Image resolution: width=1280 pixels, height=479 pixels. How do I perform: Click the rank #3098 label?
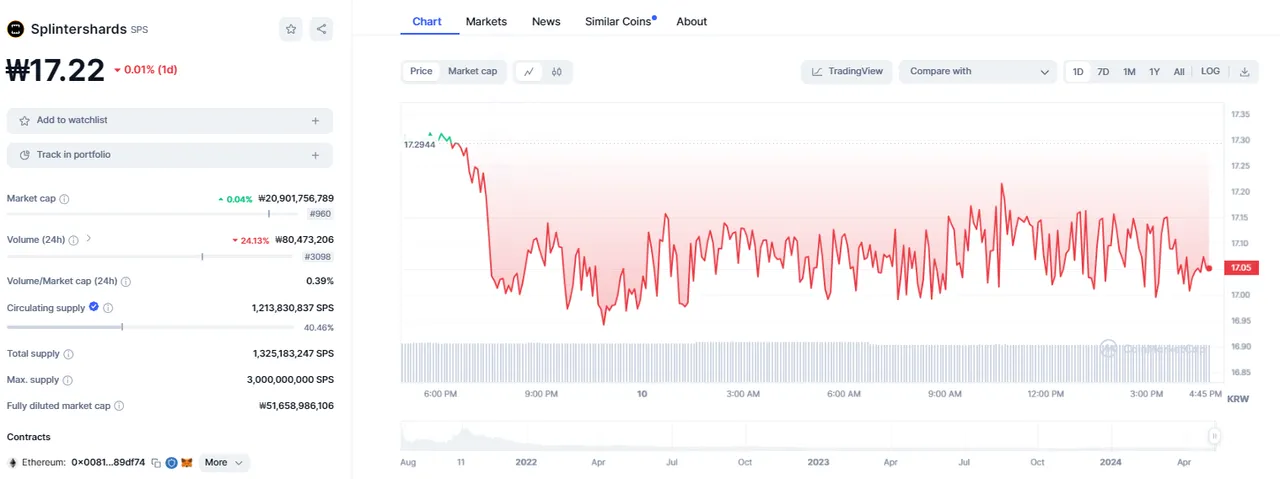[318, 257]
